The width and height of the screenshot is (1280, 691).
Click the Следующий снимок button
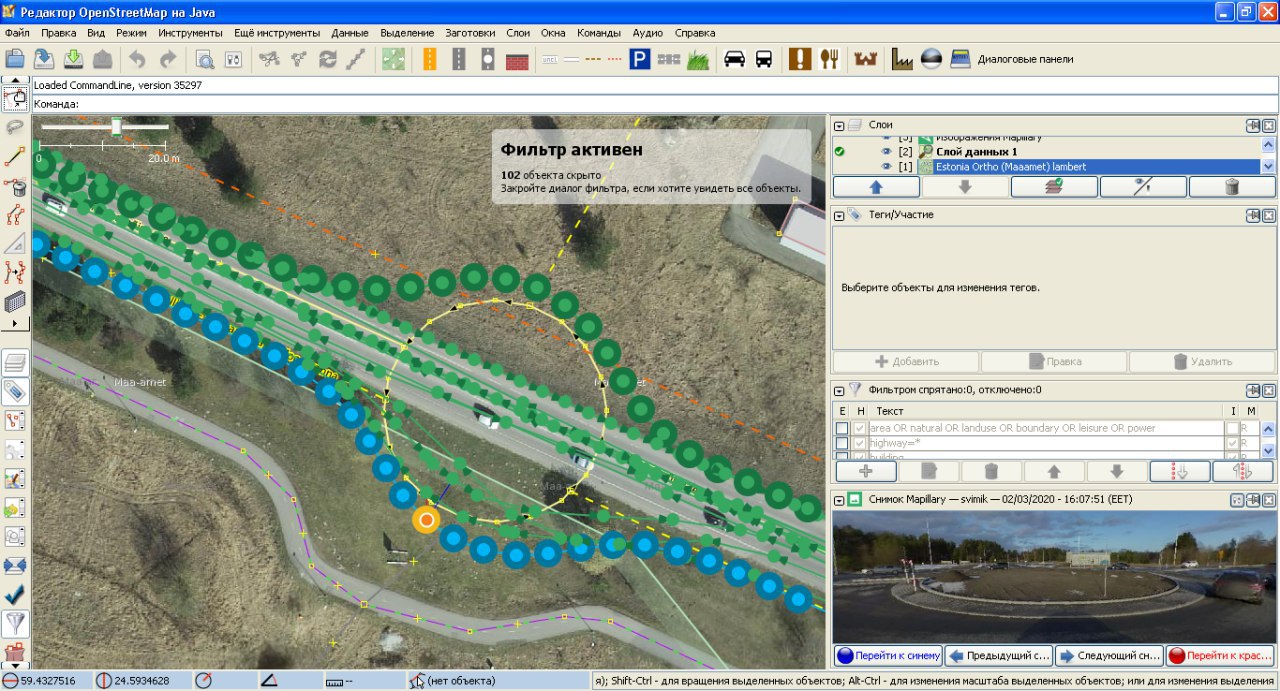1109,656
